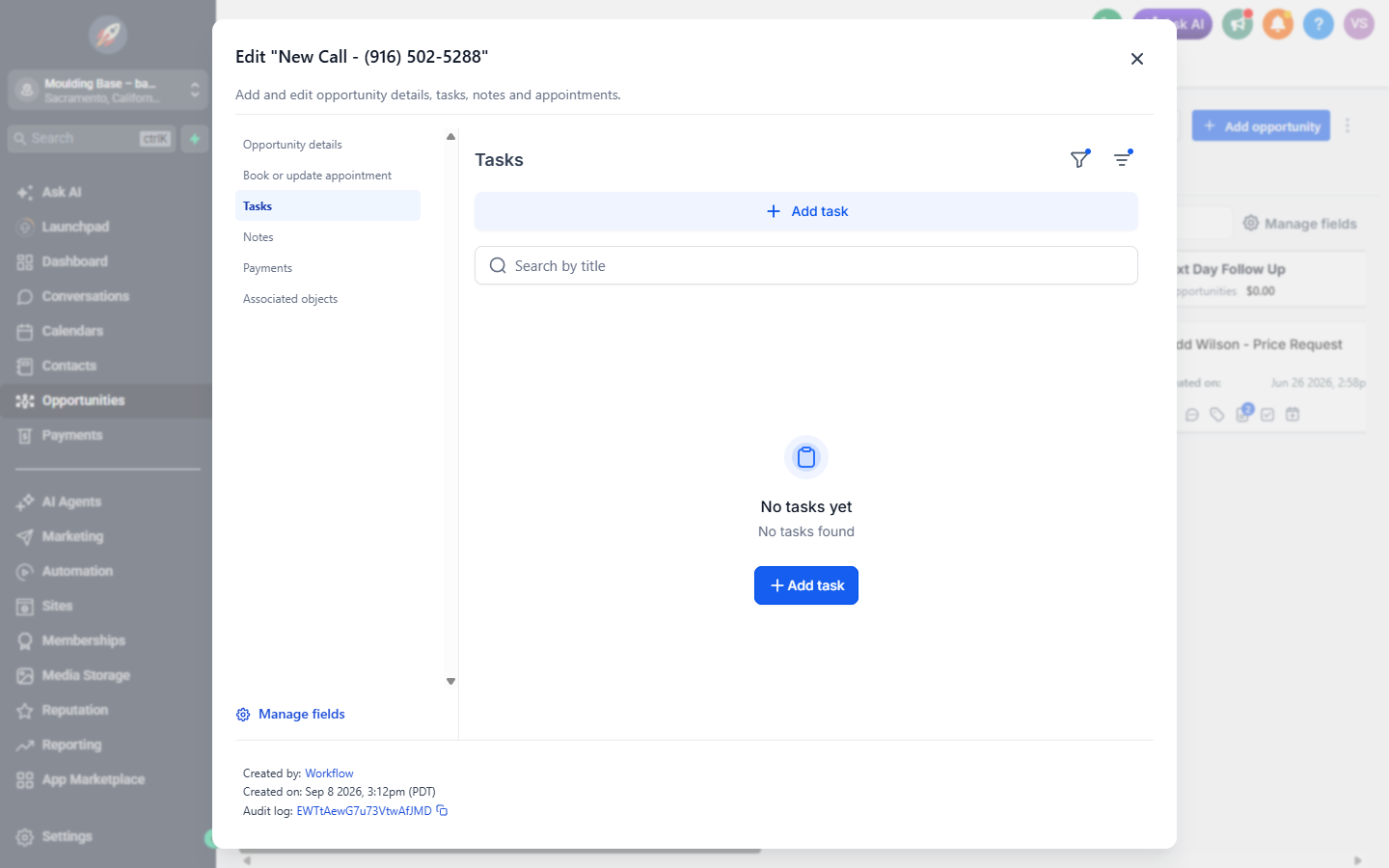1389x868 pixels.
Task: Click the sidebar Search box
Action: (x=92, y=139)
